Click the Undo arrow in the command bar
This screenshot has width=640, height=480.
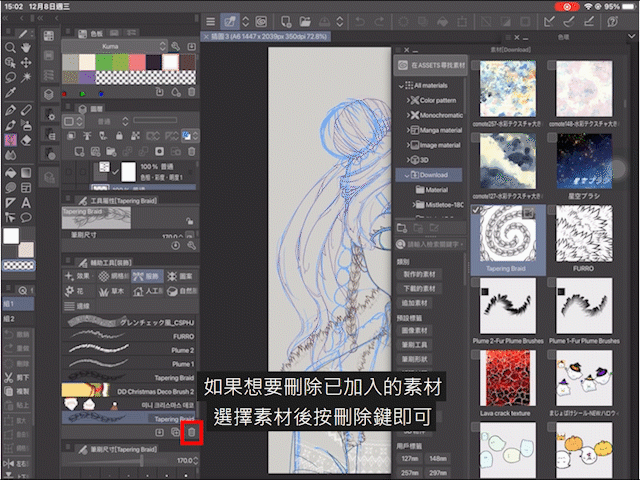pos(360,22)
